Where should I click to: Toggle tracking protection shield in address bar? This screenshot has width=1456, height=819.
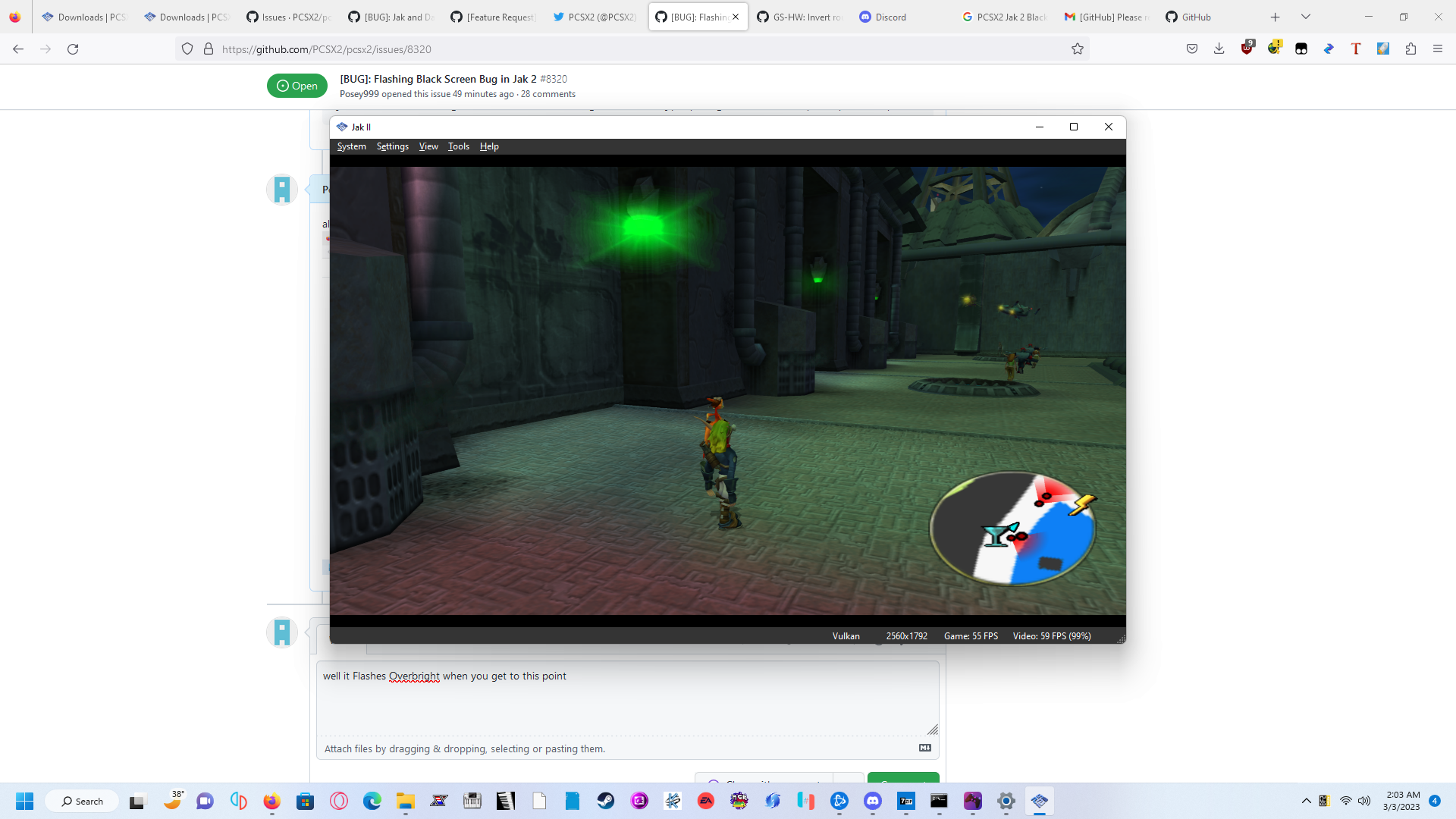tap(187, 49)
